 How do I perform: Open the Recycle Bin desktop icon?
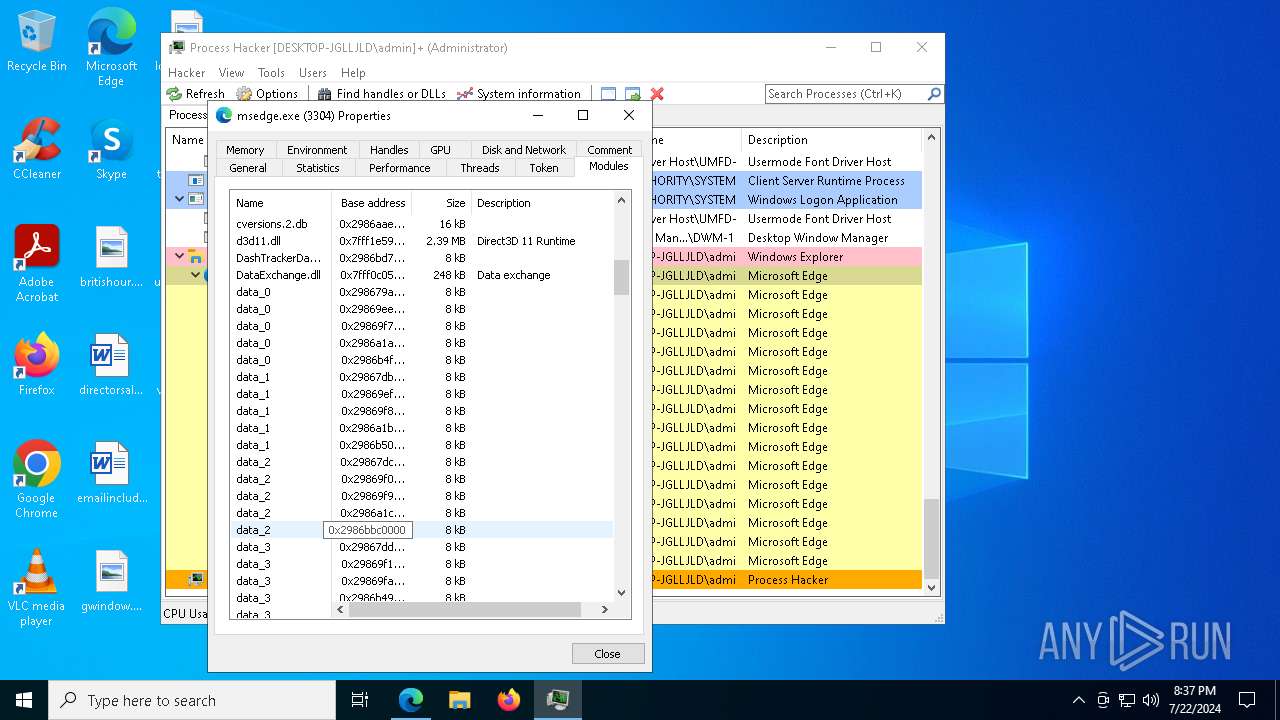(x=37, y=42)
